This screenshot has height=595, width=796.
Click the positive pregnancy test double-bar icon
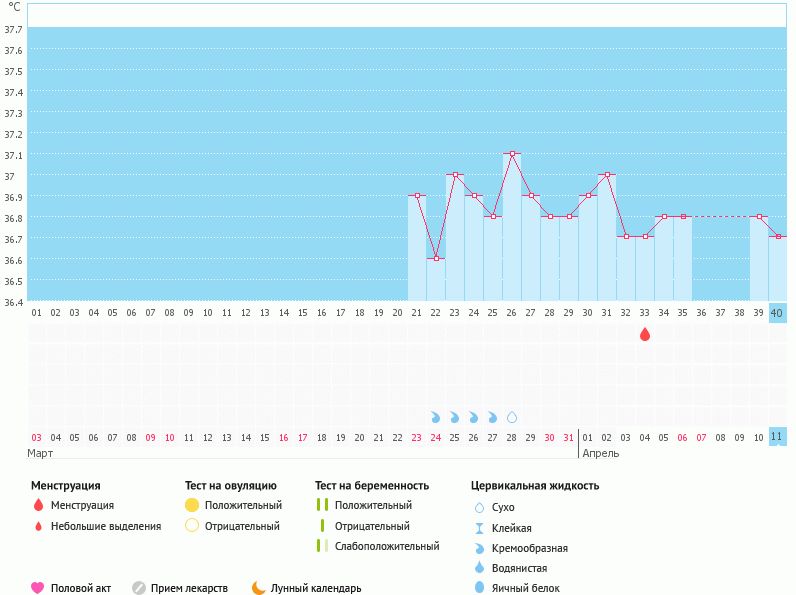pos(322,505)
